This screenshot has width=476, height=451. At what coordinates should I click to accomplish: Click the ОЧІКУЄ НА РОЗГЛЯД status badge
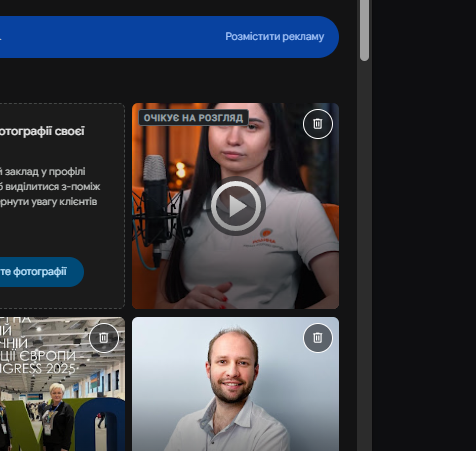point(193,118)
